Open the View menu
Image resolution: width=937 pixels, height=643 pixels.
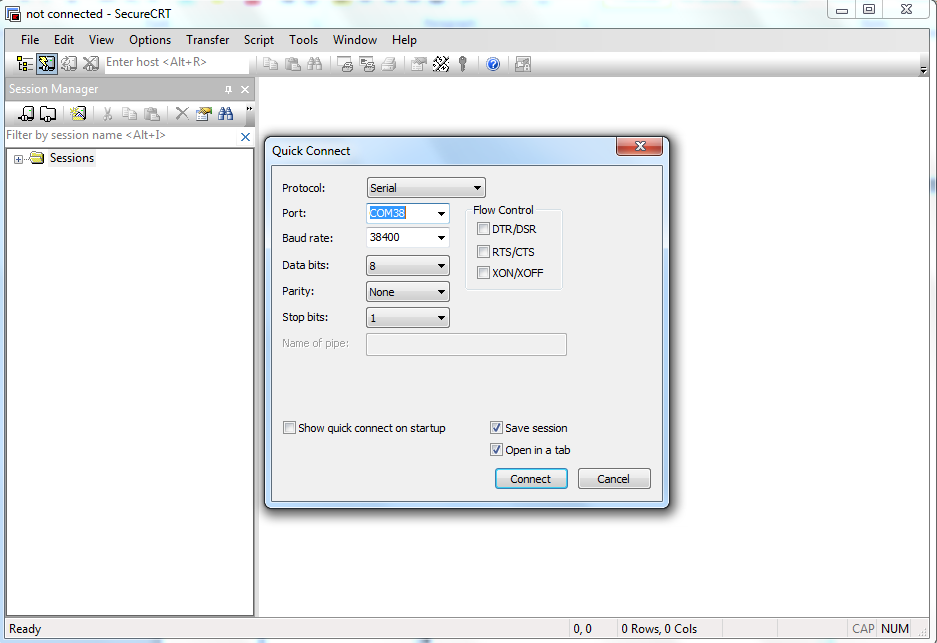tap(102, 40)
